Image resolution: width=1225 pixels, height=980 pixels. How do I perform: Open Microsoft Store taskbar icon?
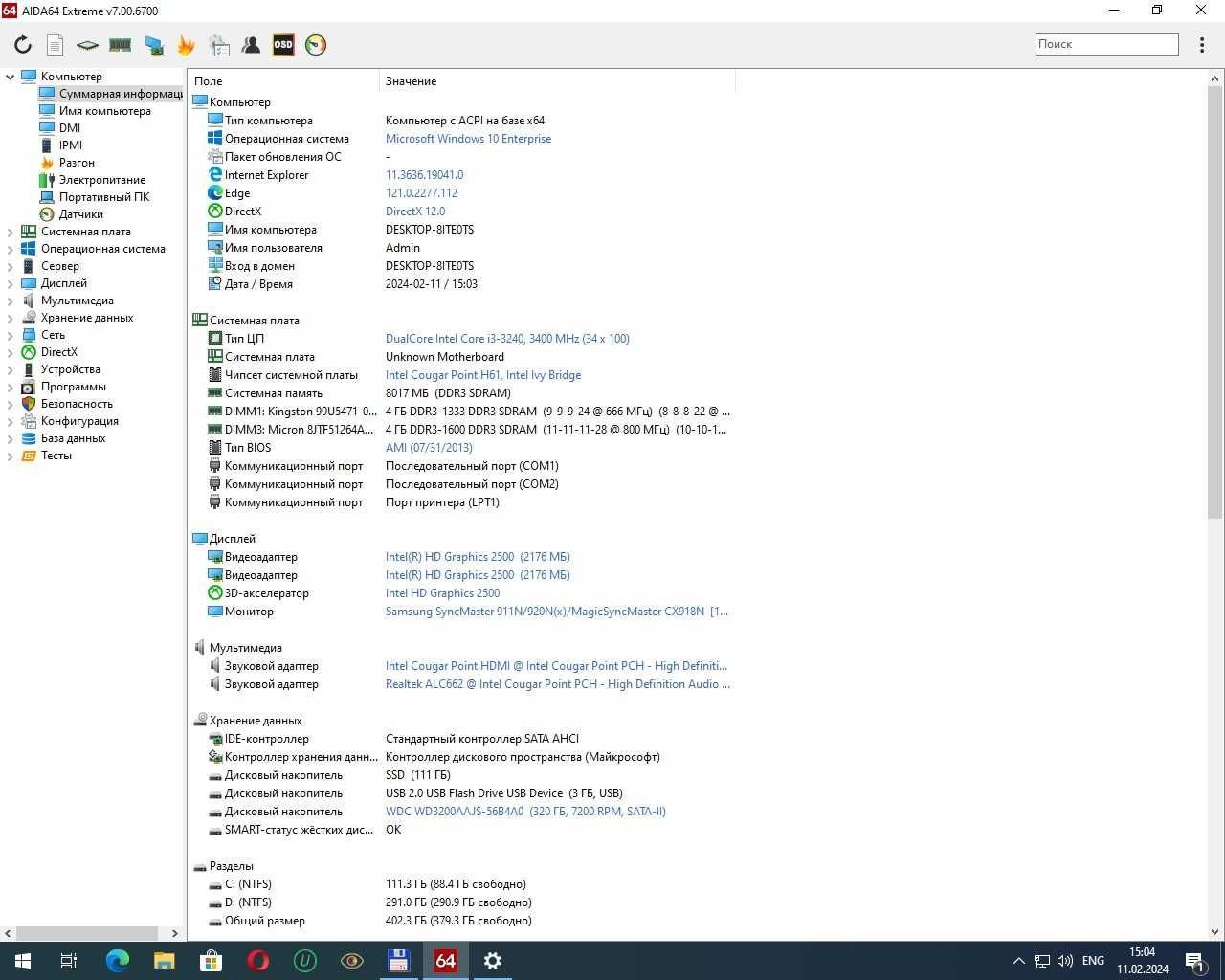(x=211, y=961)
